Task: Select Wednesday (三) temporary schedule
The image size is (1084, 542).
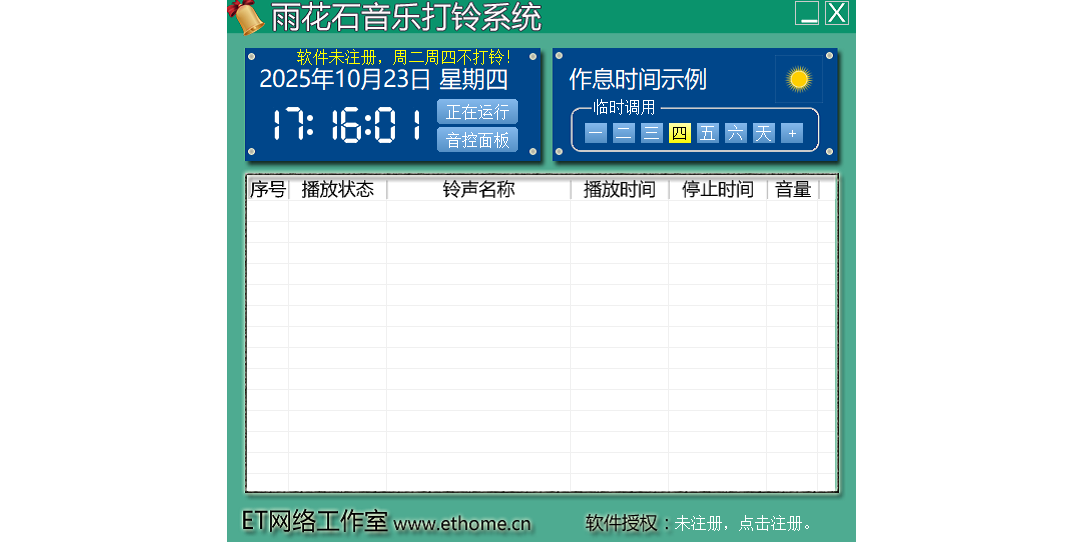Action: pyautogui.click(x=652, y=133)
